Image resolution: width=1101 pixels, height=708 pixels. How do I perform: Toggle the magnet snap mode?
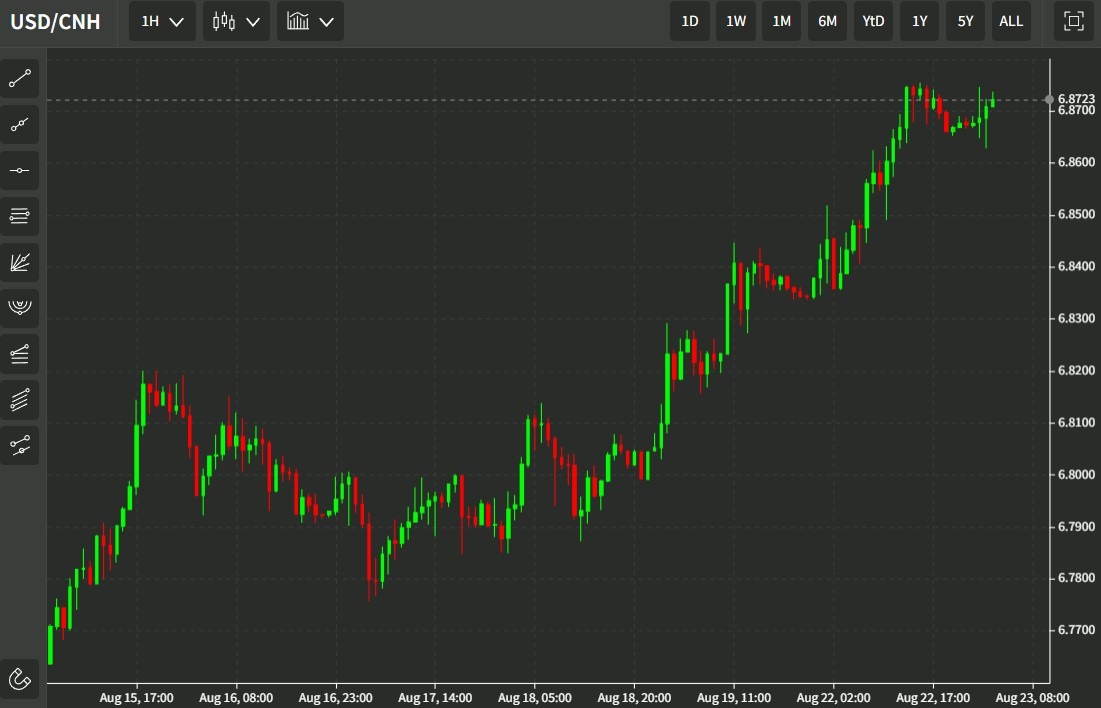coord(20,679)
